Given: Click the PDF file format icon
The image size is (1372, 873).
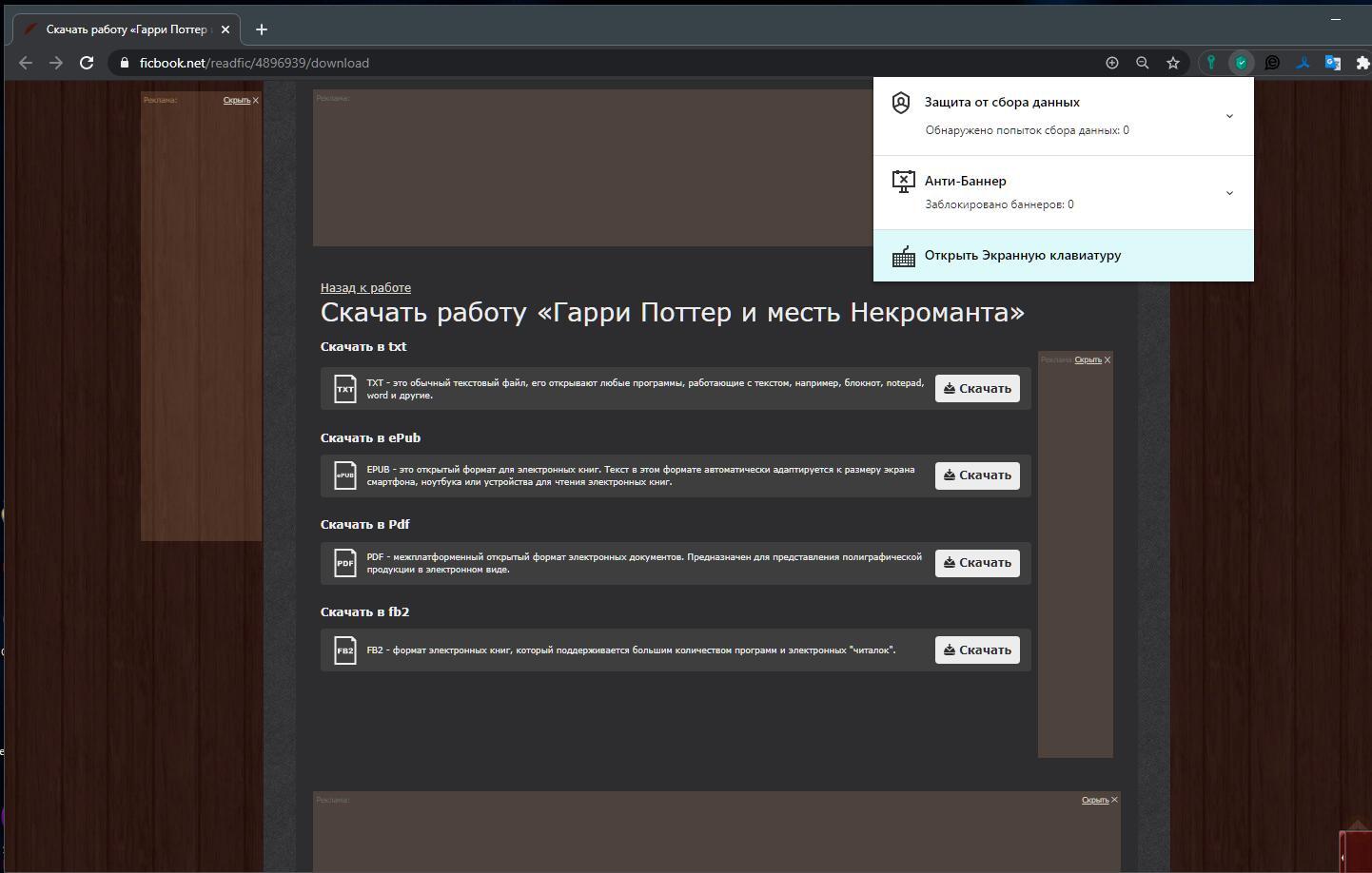Looking at the screenshot, I should (344, 563).
